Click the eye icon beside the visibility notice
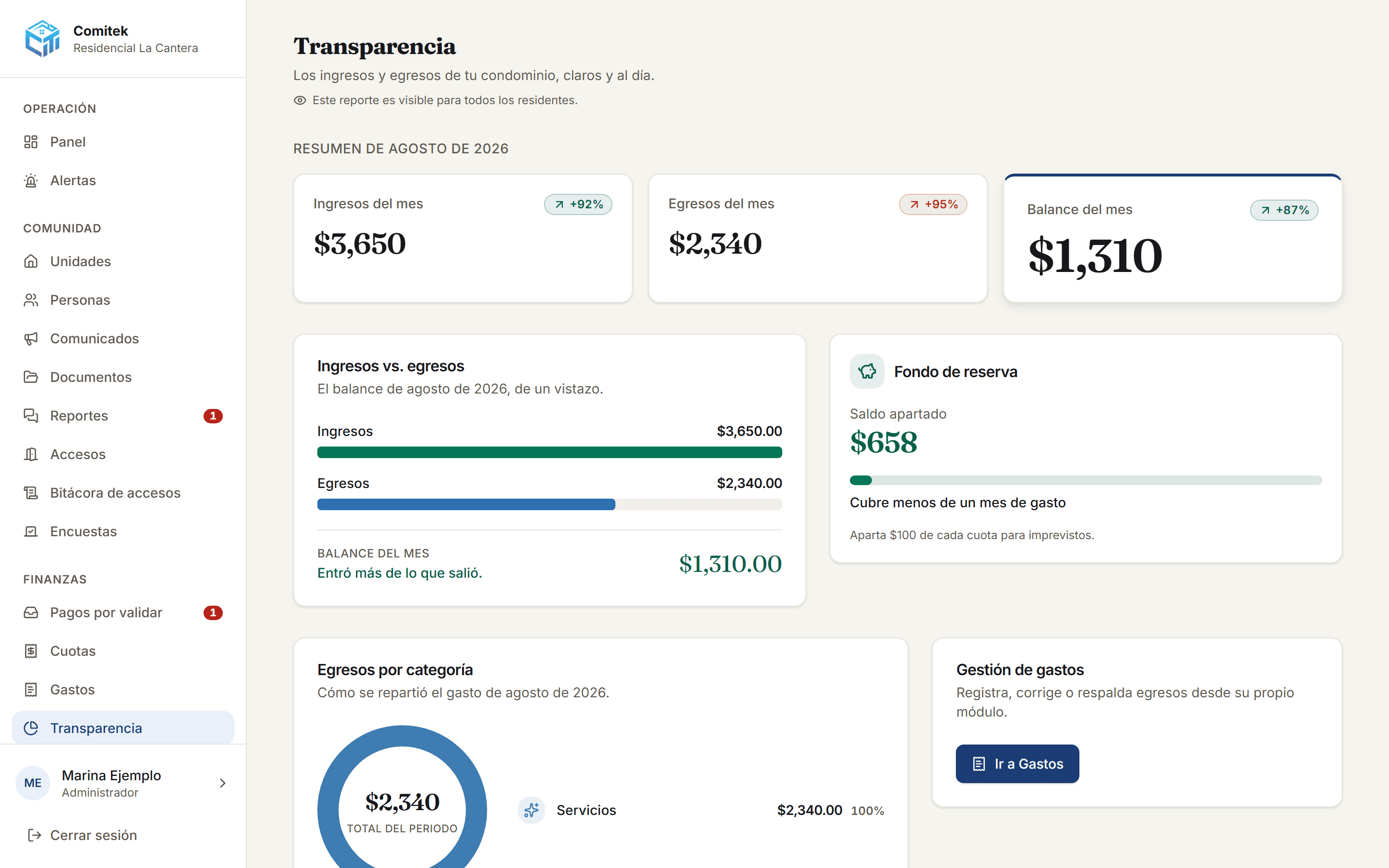The width and height of the screenshot is (1389, 868). (300, 100)
